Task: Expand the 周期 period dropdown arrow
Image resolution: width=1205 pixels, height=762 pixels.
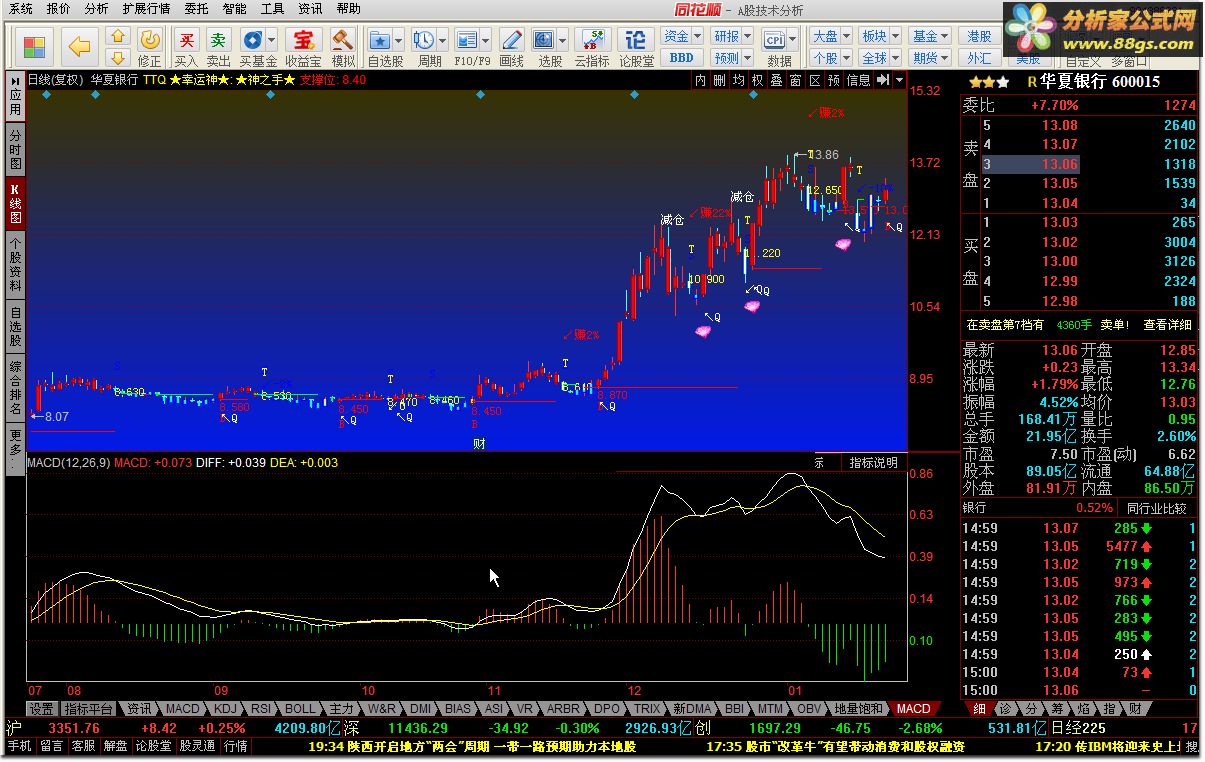Action: (x=442, y=41)
